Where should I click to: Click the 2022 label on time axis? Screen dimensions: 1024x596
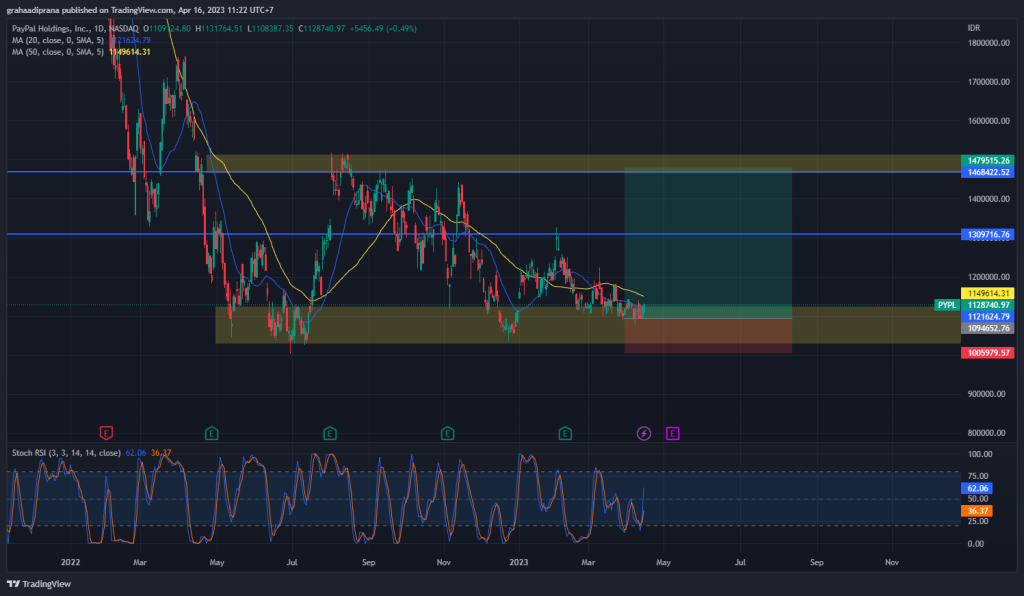71,563
